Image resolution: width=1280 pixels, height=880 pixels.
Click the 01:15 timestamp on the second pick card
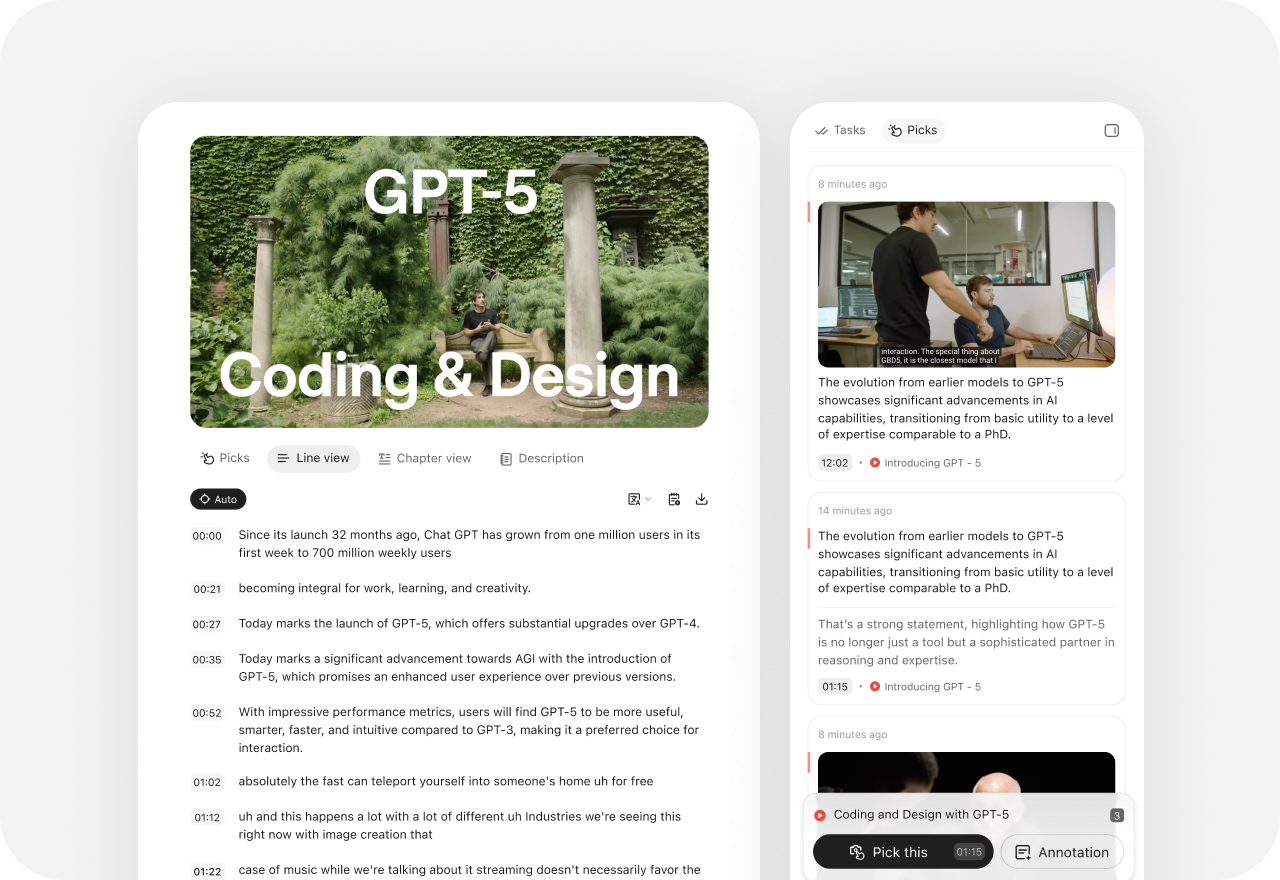tap(835, 687)
